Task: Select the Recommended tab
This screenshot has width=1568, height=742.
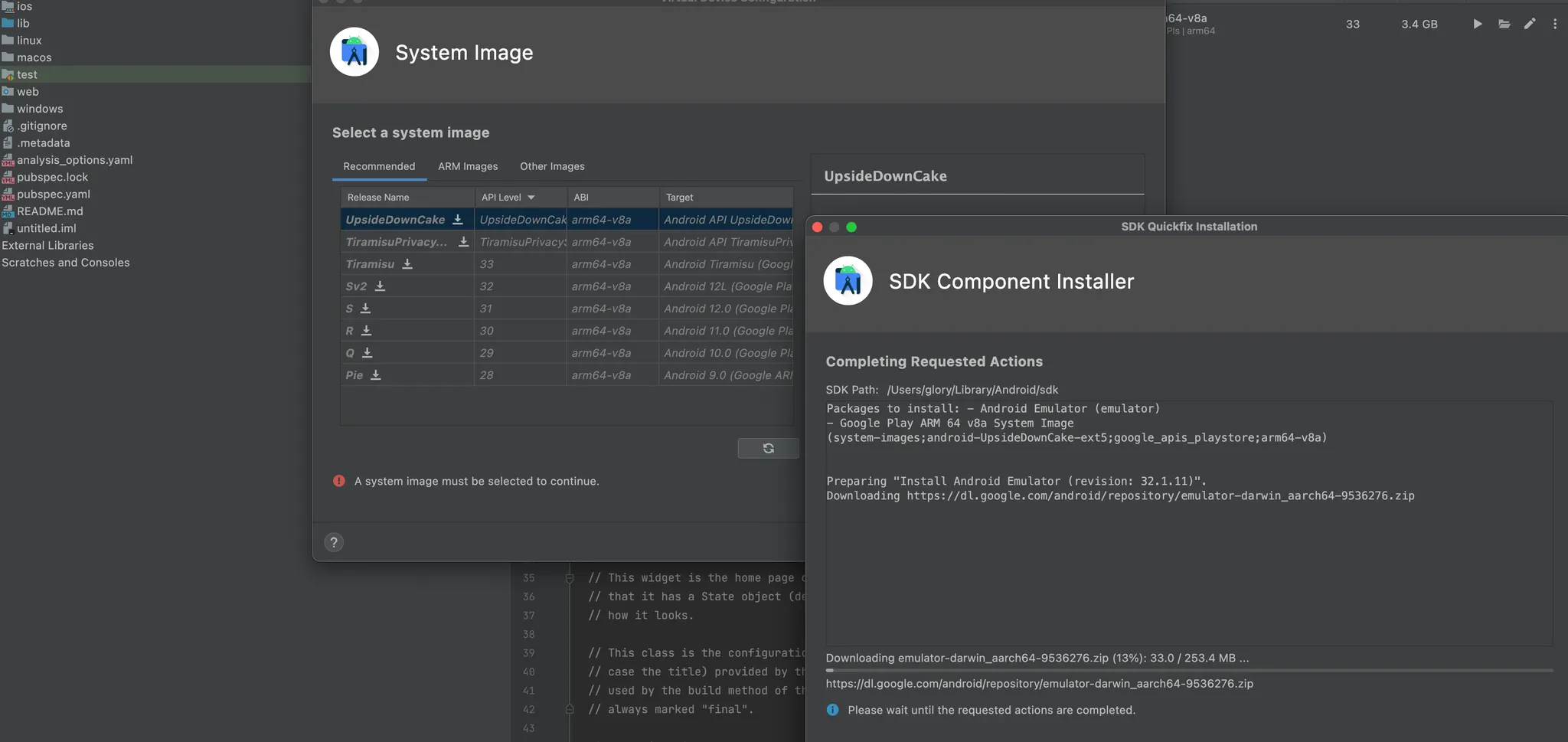Action: point(379,167)
